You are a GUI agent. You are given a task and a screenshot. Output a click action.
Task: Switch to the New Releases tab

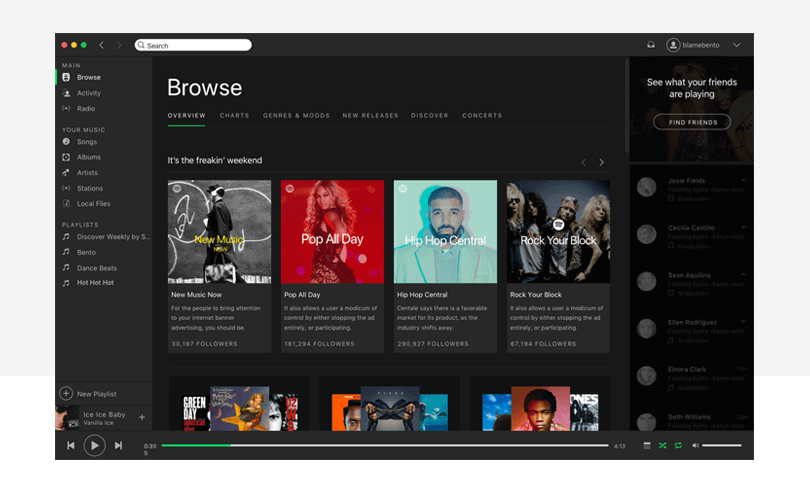tap(370, 116)
